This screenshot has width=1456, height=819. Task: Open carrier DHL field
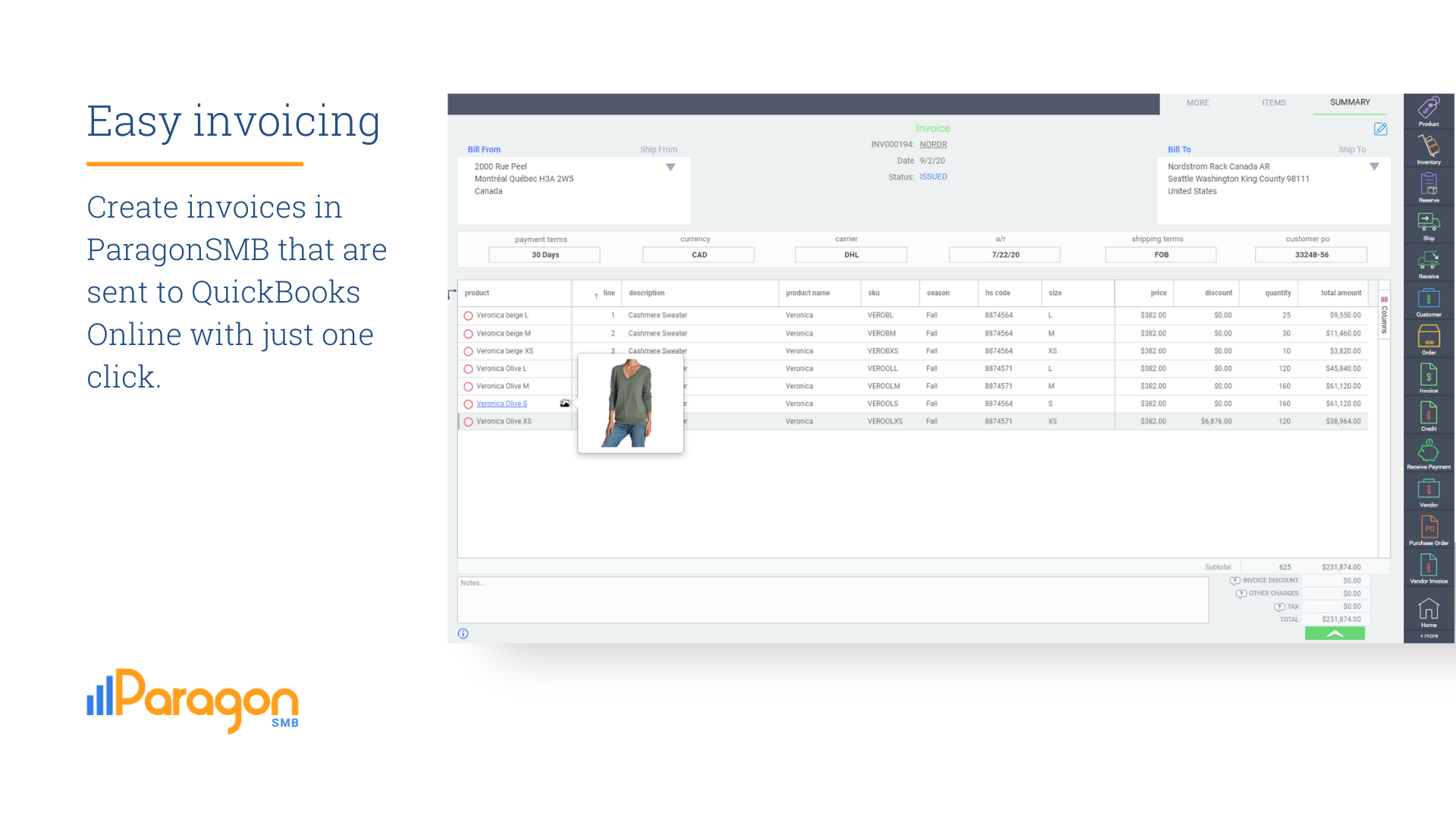pyautogui.click(x=851, y=255)
